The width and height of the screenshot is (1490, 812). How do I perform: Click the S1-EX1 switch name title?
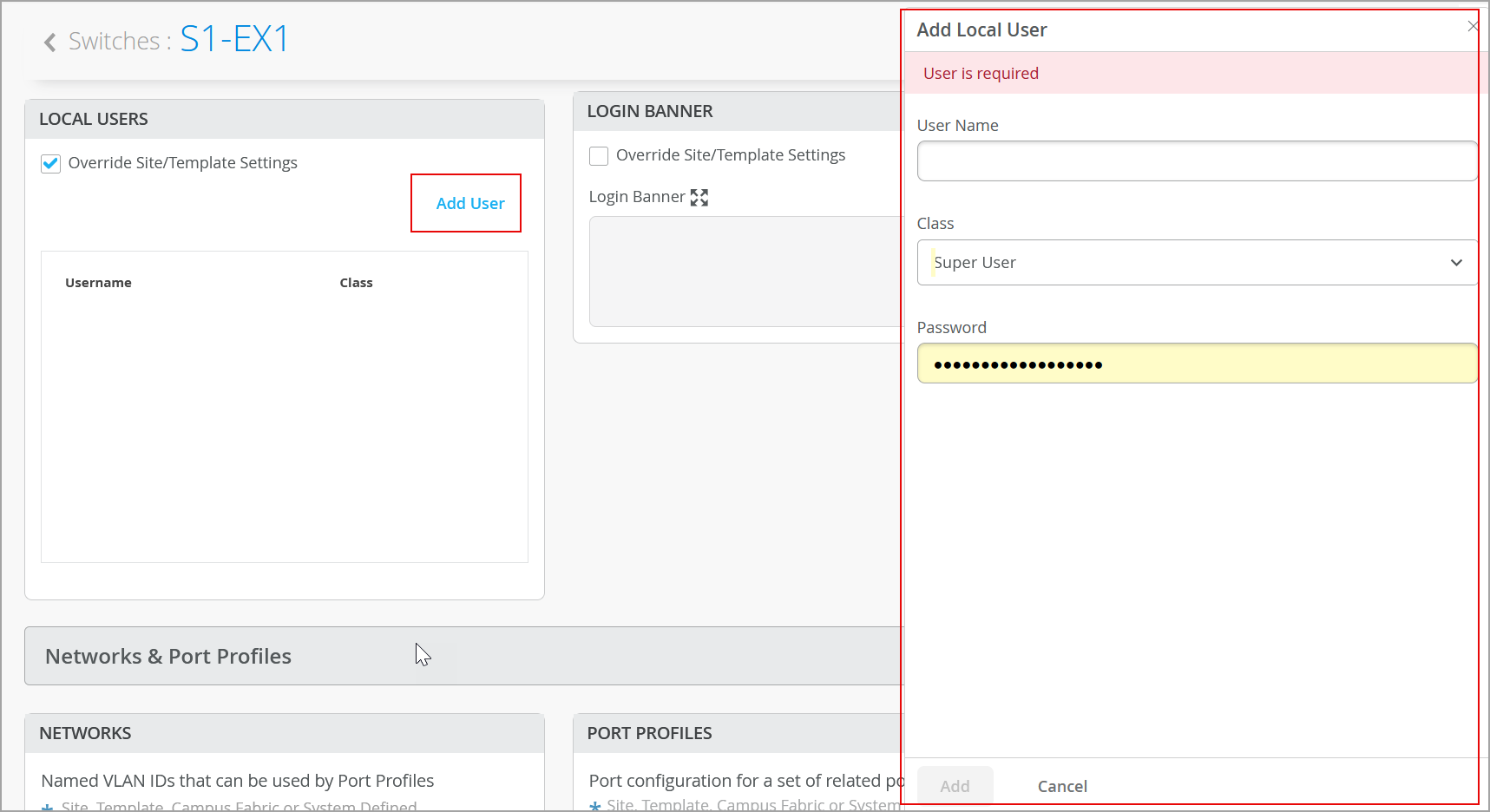click(x=234, y=39)
